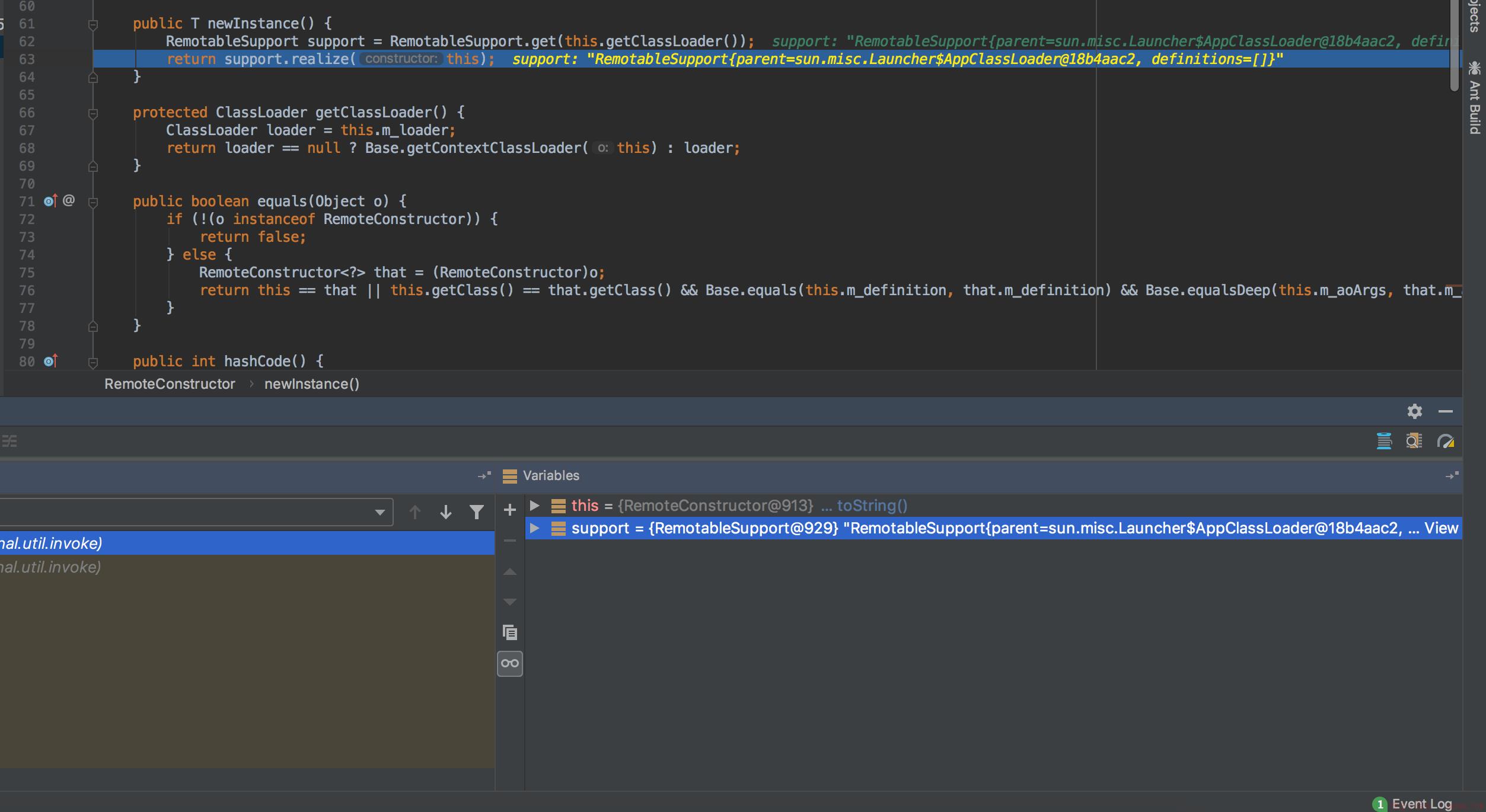Click line number 68 in gutter
Image resolution: width=1486 pixels, height=812 pixels.
(x=27, y=148)
